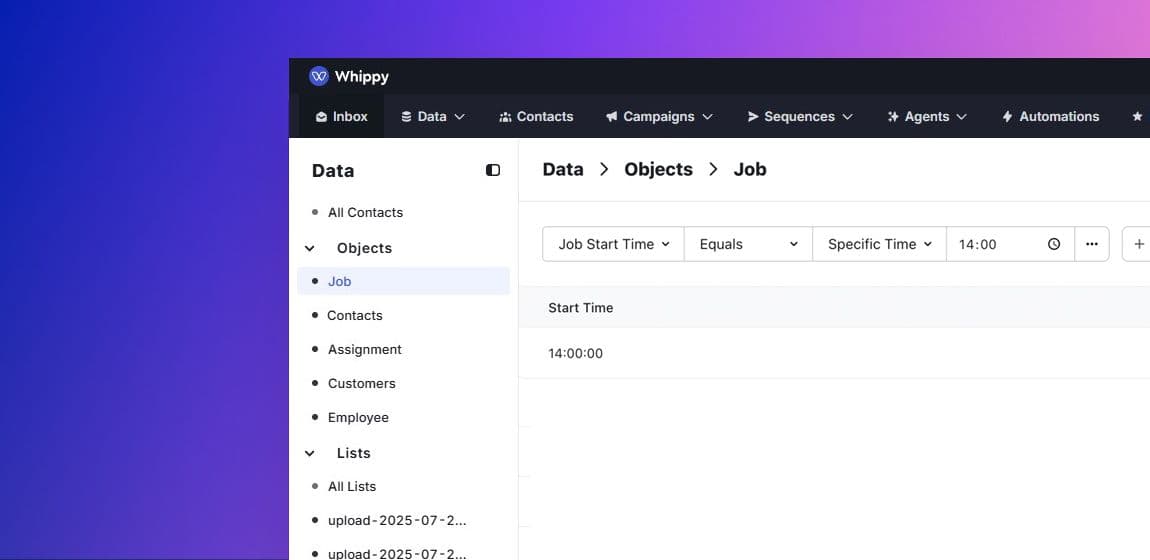Click the star icon in navigation bar
The height and width of the screenshot is (560, 1150).
[x=1137, y=117]
